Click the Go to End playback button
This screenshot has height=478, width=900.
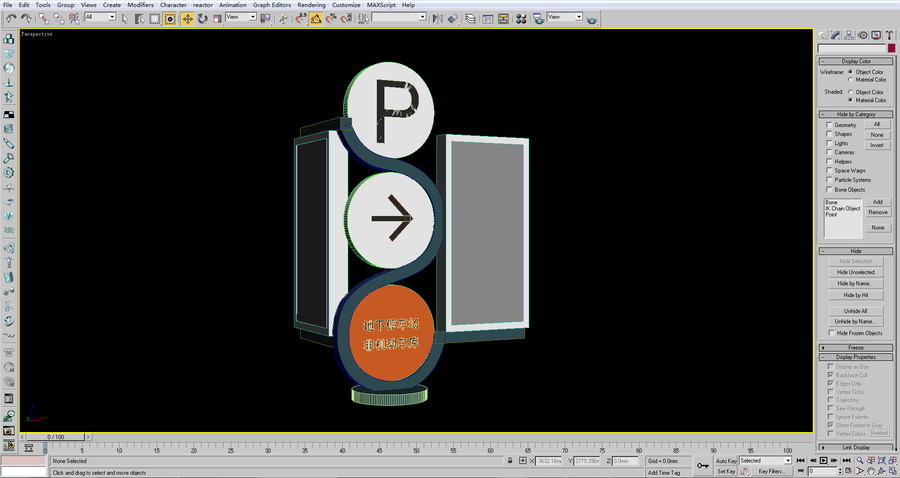tap(847, 461)
